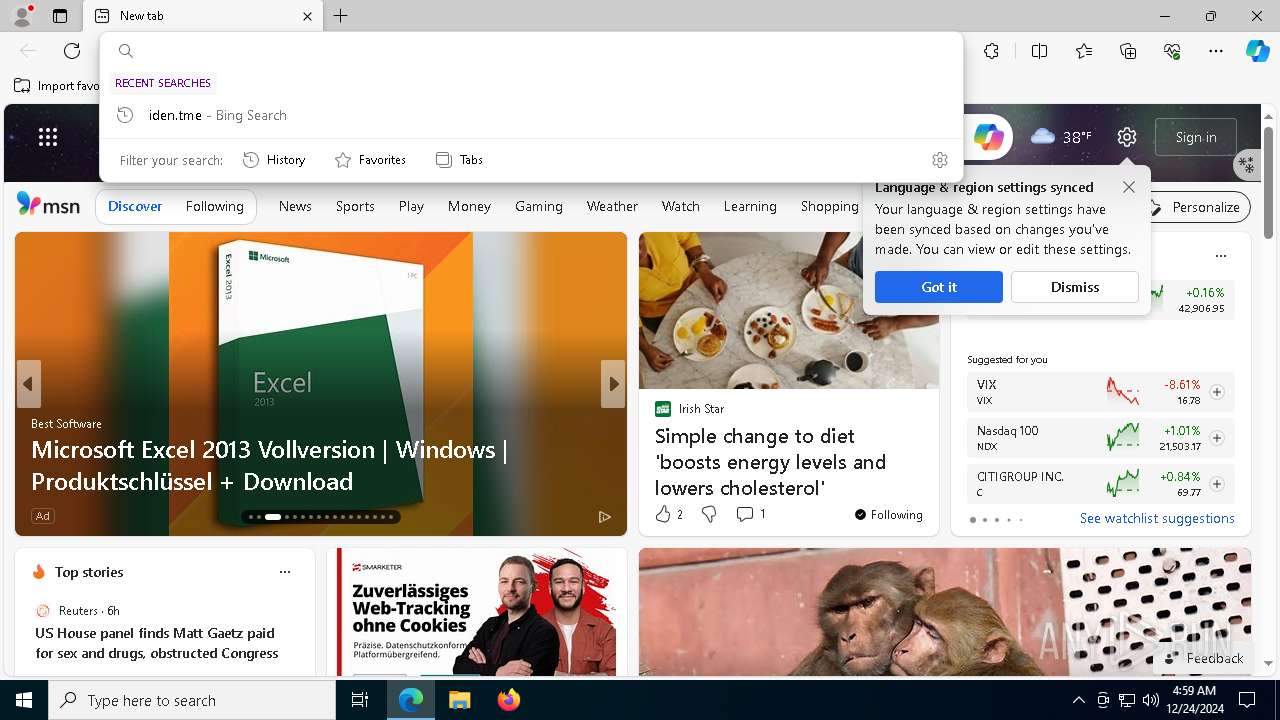The image size is (1280, 720).
Task: Open the Copilot sidebar icon
Action: pyautogui.click(x=1257, y=51)
